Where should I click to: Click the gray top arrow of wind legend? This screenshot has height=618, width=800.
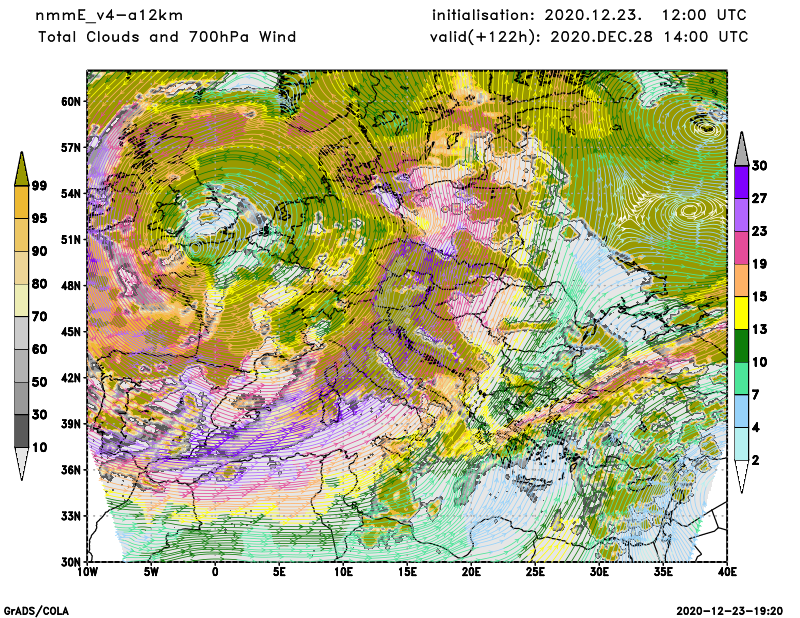741,149
